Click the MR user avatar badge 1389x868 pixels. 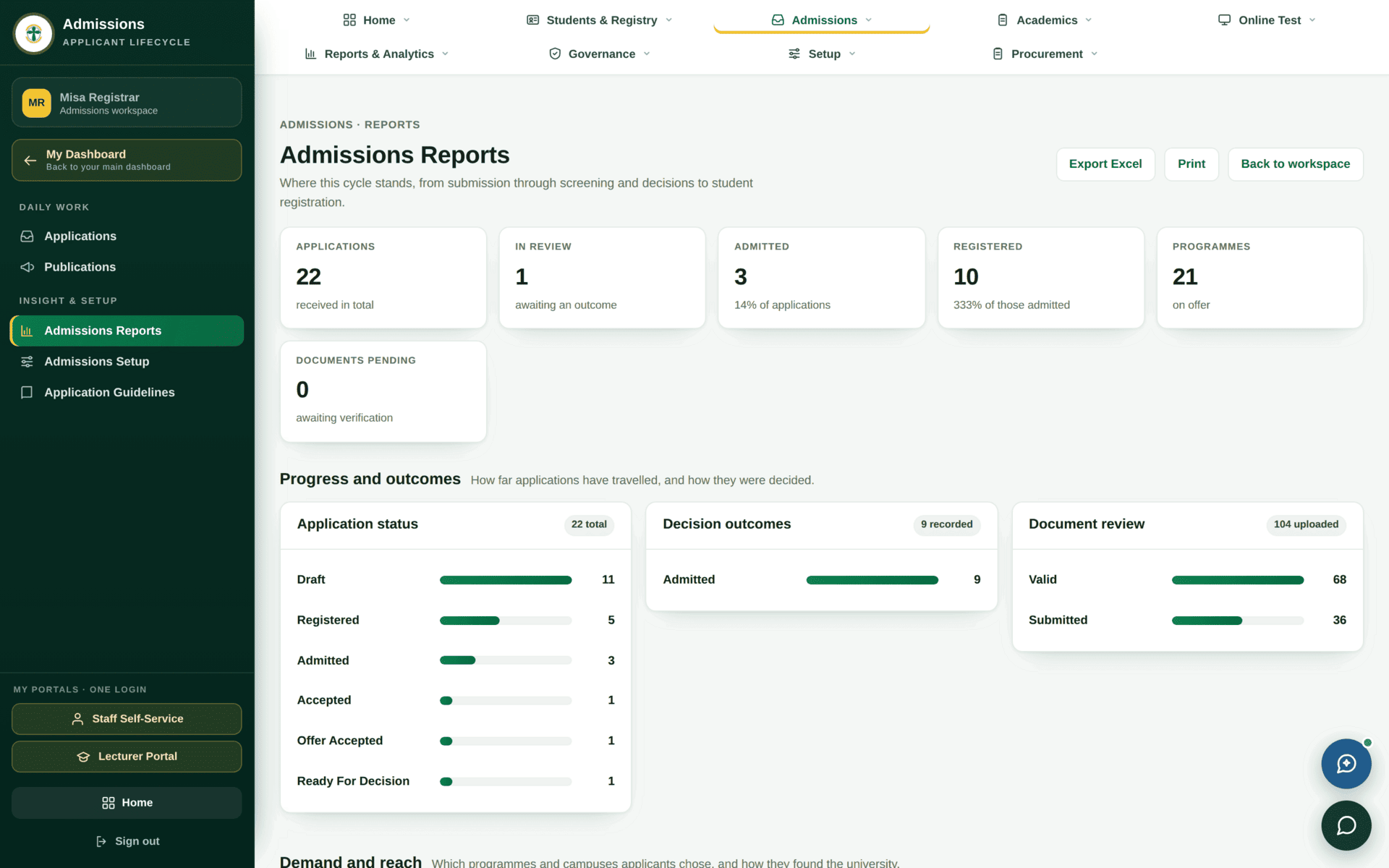tap(37, 103)
